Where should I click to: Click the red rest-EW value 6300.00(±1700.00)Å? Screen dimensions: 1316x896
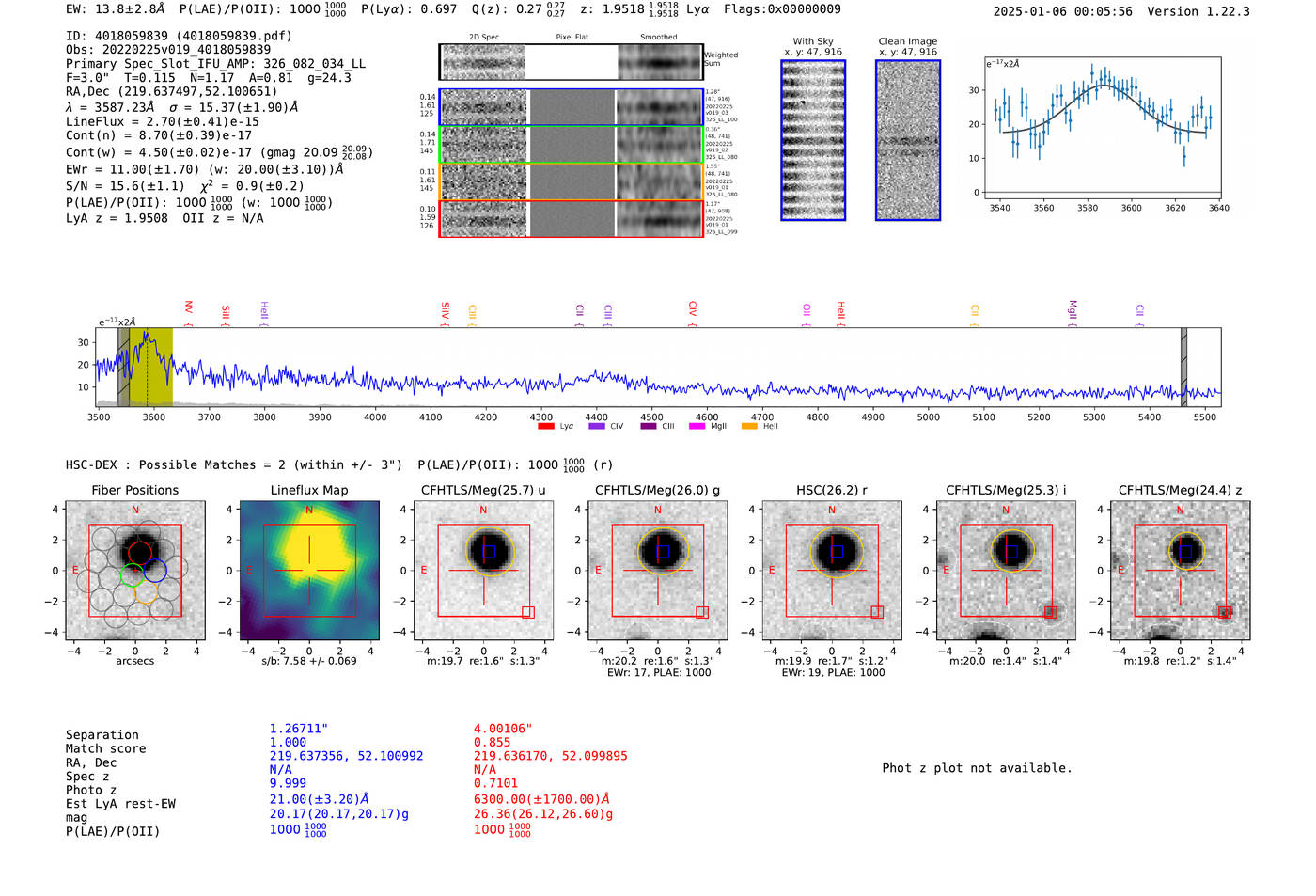pos(541,799)
